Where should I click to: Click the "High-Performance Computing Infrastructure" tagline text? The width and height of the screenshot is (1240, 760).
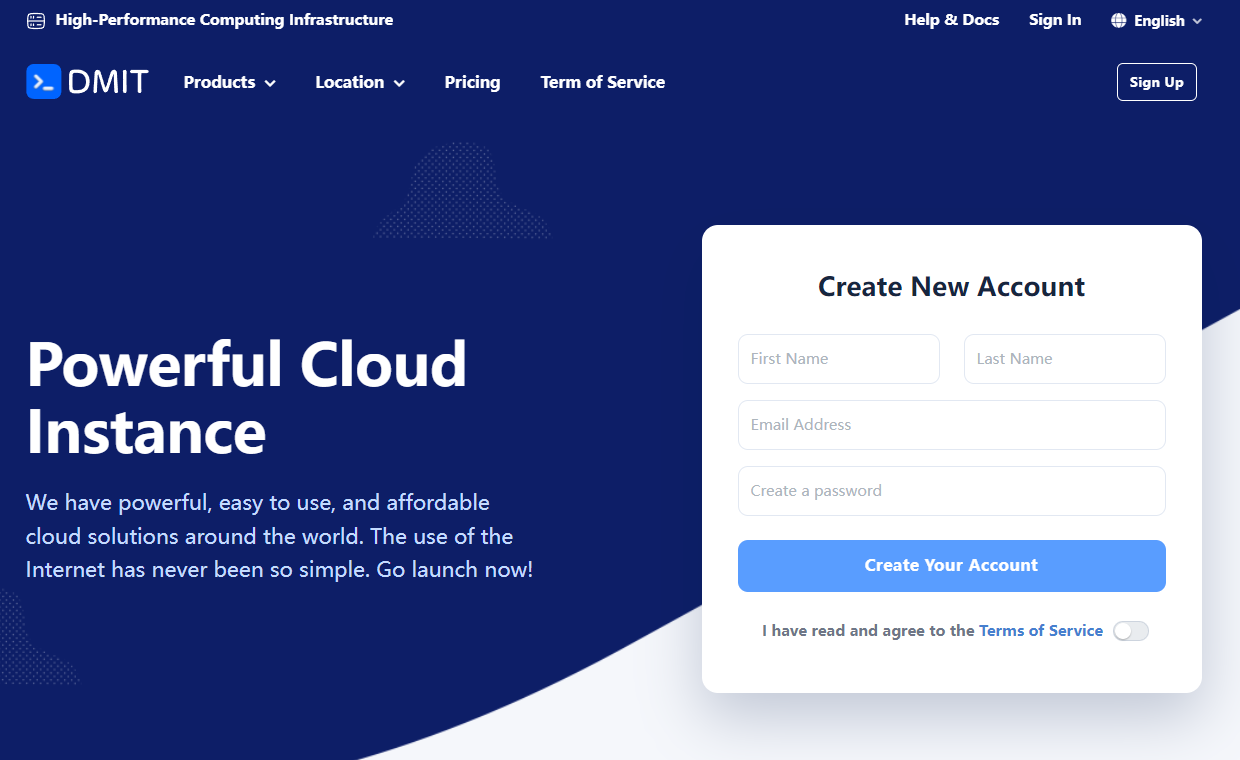(224, 20)
